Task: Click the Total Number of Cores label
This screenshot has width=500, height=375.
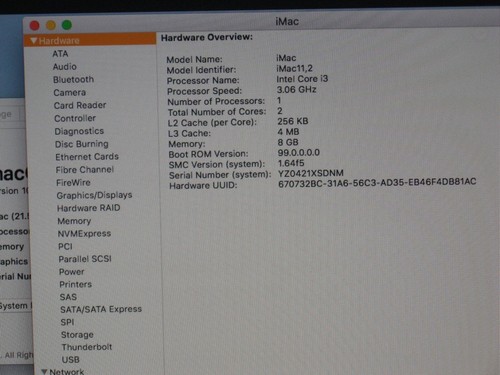Action: (217, 112)
